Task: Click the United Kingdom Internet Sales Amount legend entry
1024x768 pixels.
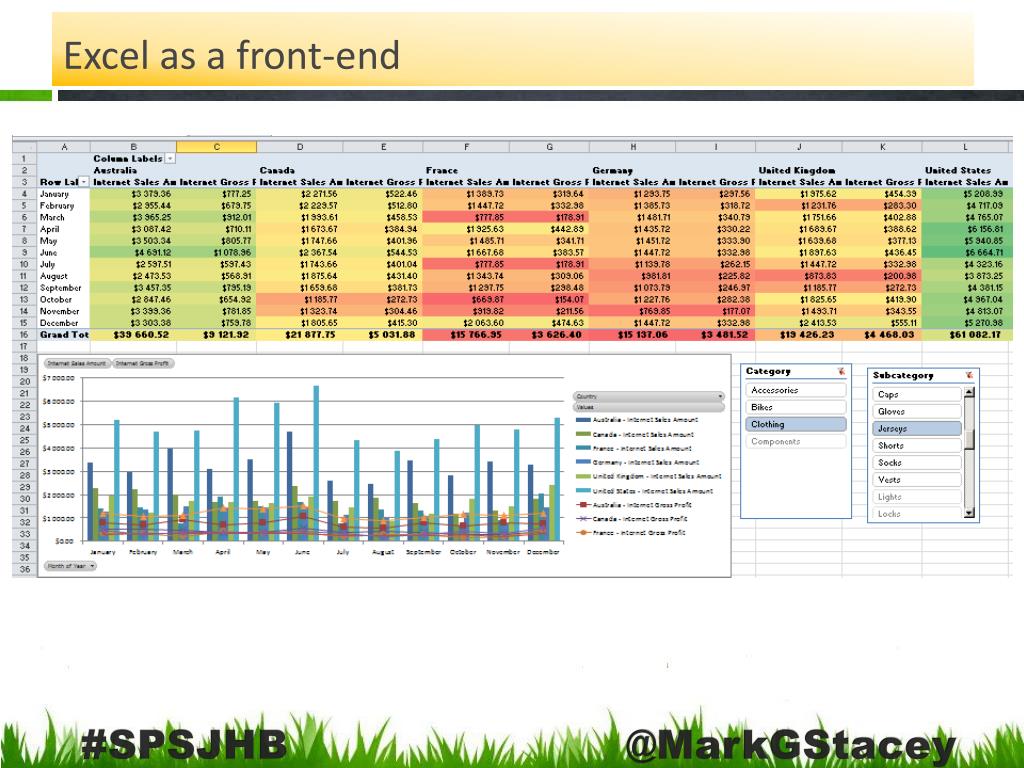Action: tap(648, 477)
